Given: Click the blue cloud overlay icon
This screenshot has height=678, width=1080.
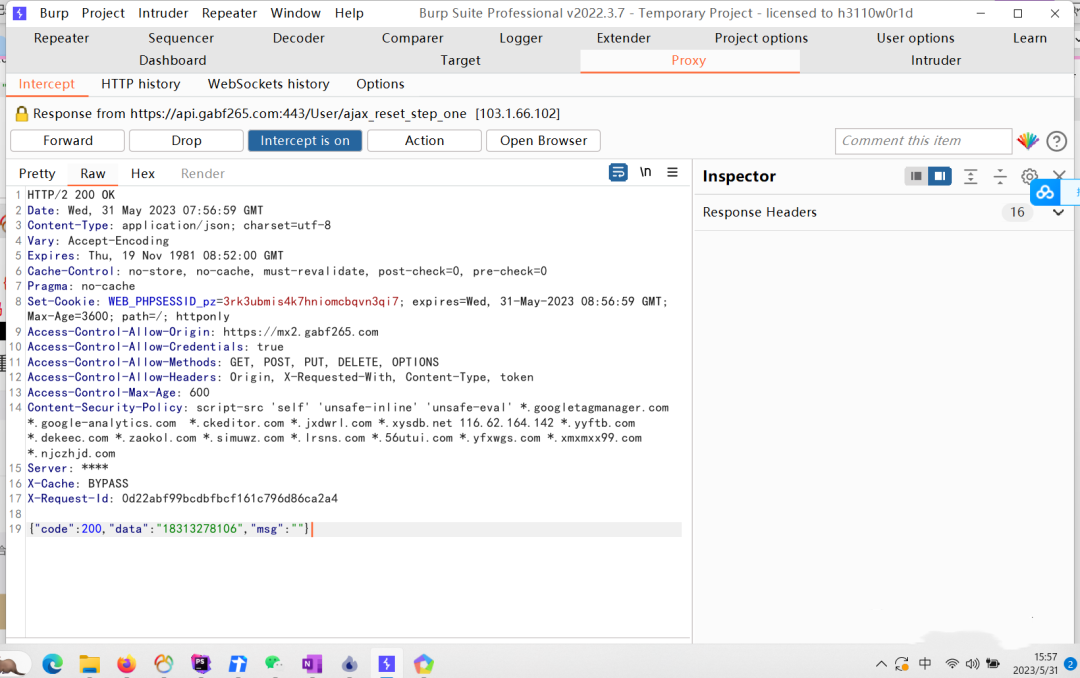Looking at the screenshot, I should click(1045, 193).
